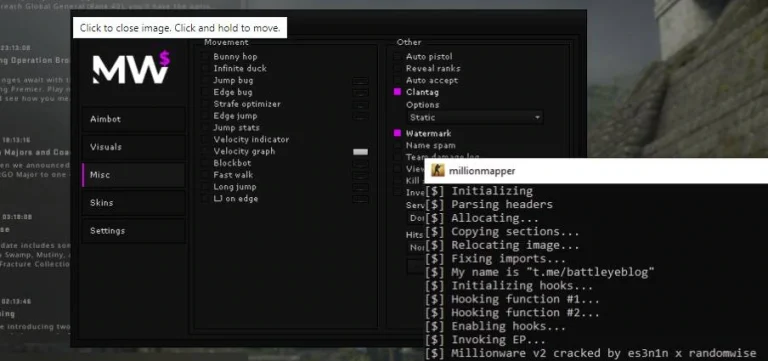The height and width of the screenshot is (361, 768).
Task: Click the MW$ logo in the sidebar
Action: click(131, 68)
